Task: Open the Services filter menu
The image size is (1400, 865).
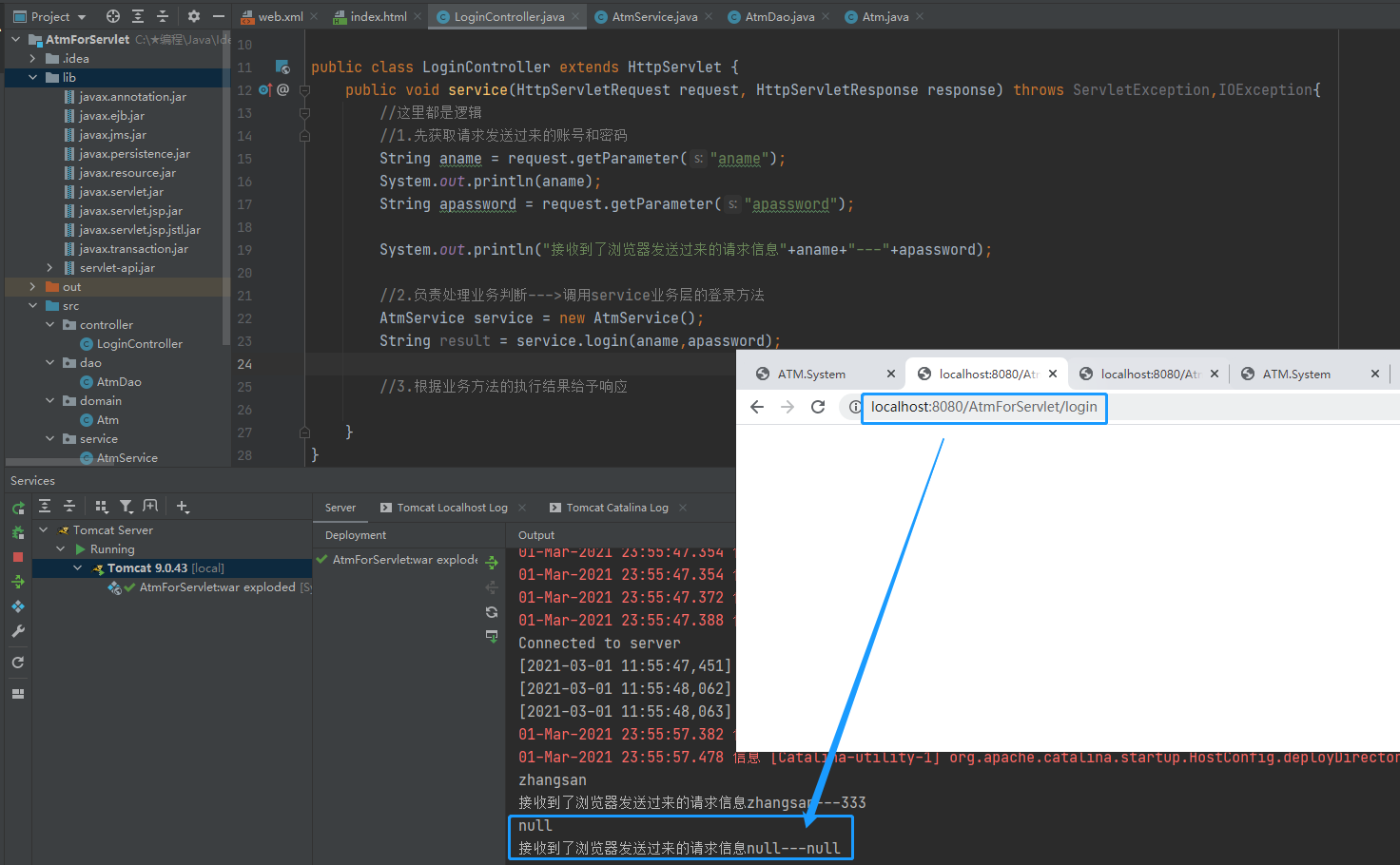Action: pos(126,507)
